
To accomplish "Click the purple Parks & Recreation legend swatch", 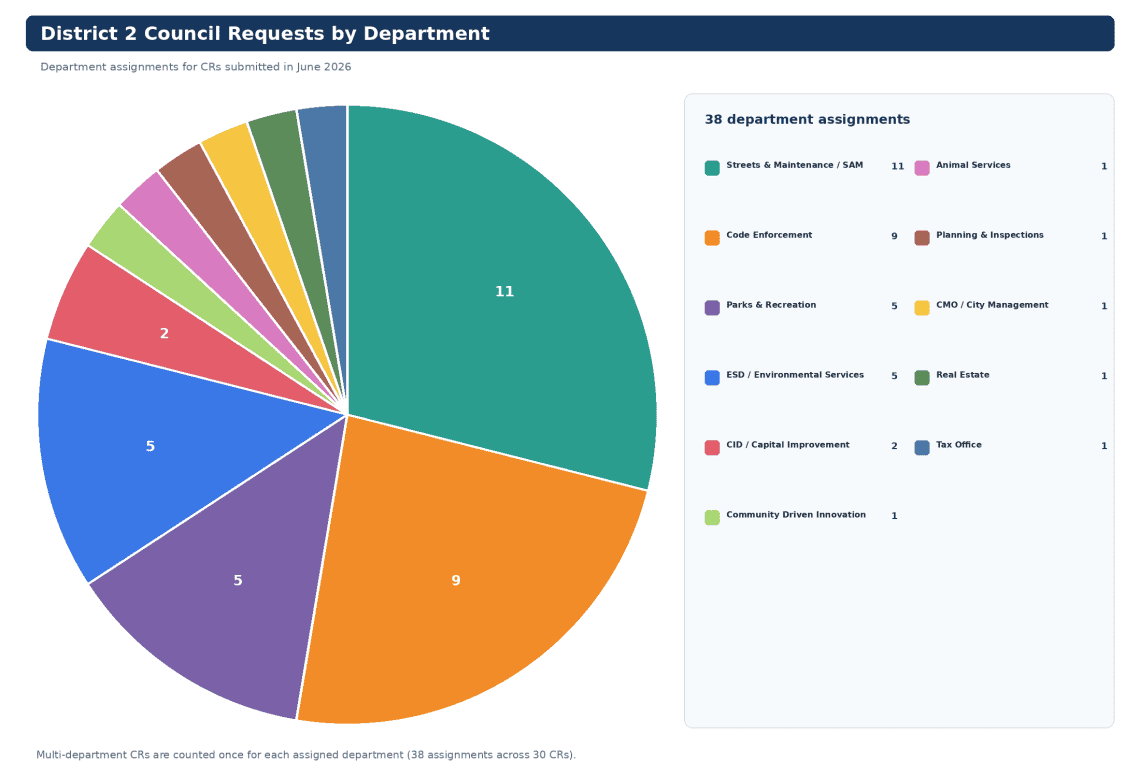I will click(x=712, y=307).
